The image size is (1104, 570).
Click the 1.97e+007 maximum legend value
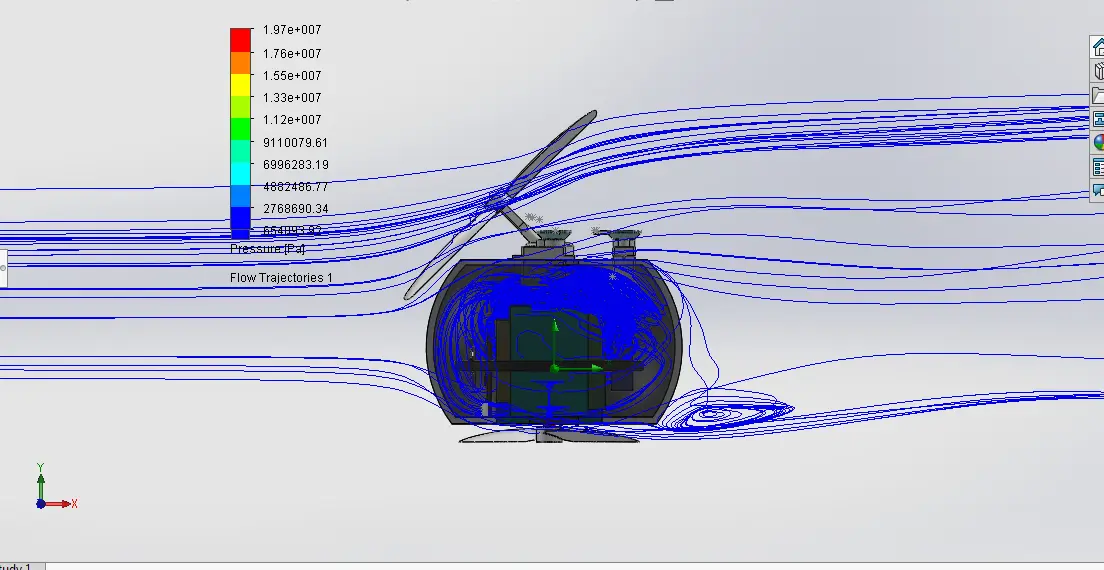[x=292, y=31]
